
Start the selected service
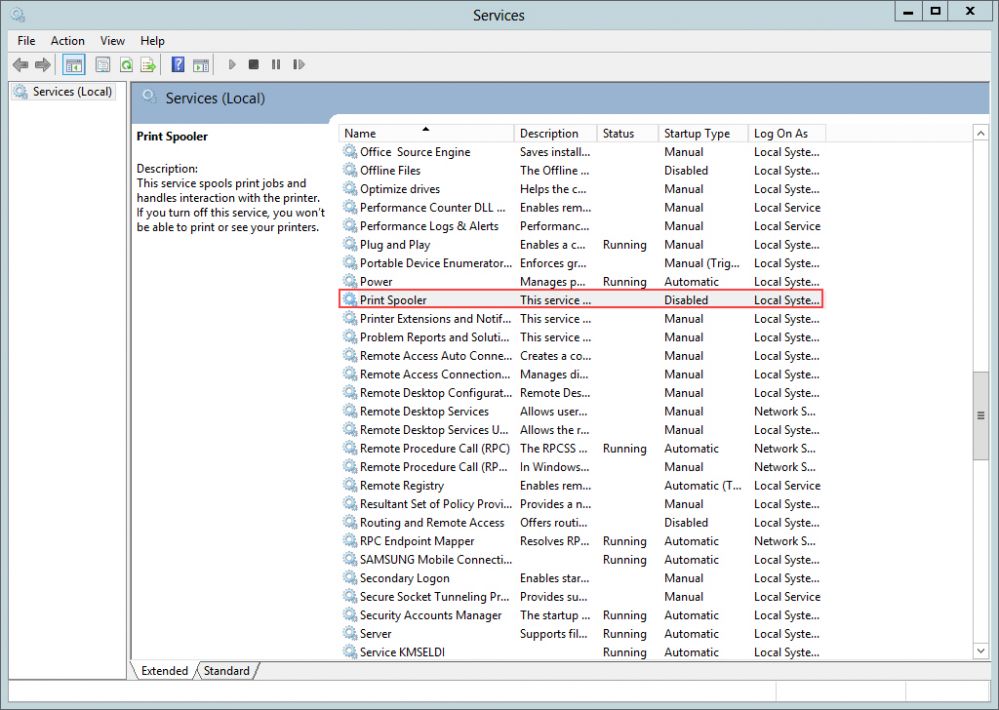coord(231,64)
